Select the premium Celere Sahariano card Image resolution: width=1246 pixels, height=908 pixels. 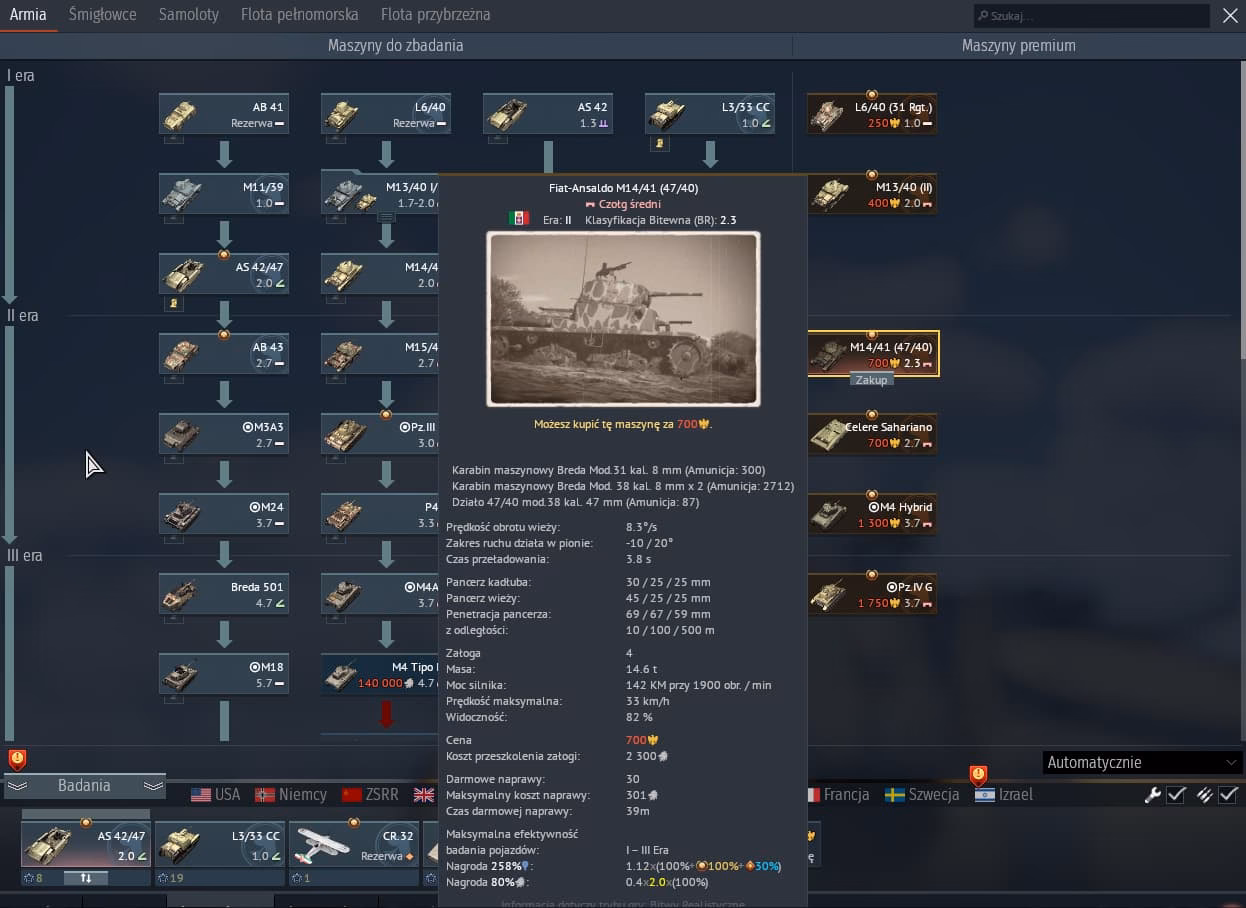point(872,433)
